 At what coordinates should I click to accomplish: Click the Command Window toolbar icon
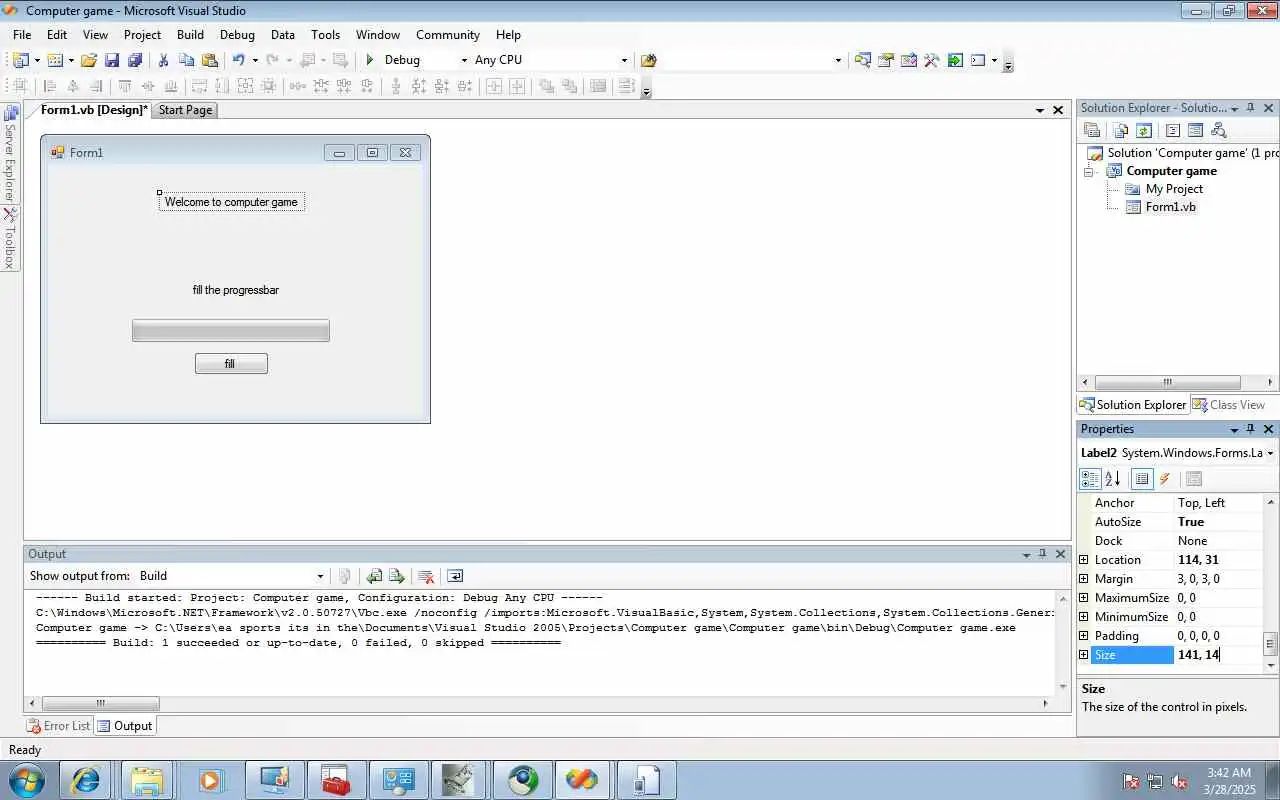978,60
